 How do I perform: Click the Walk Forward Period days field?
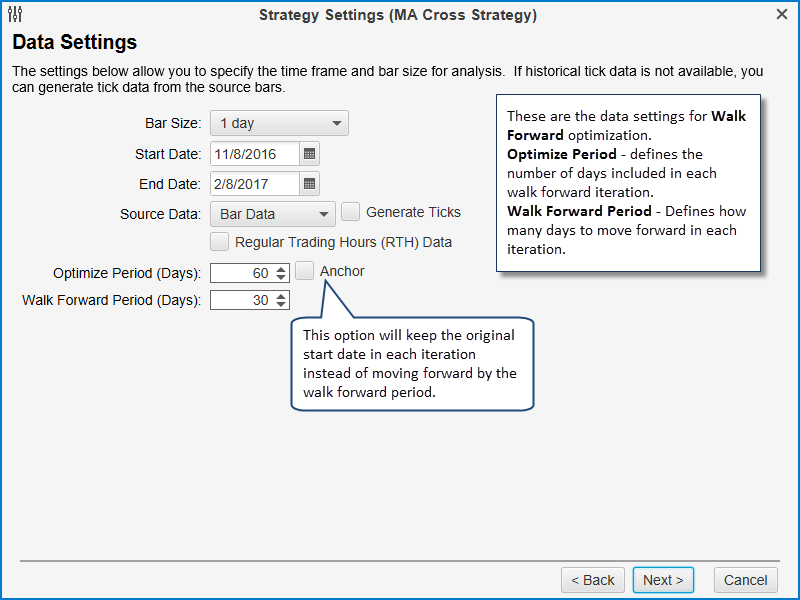(241, 301)
